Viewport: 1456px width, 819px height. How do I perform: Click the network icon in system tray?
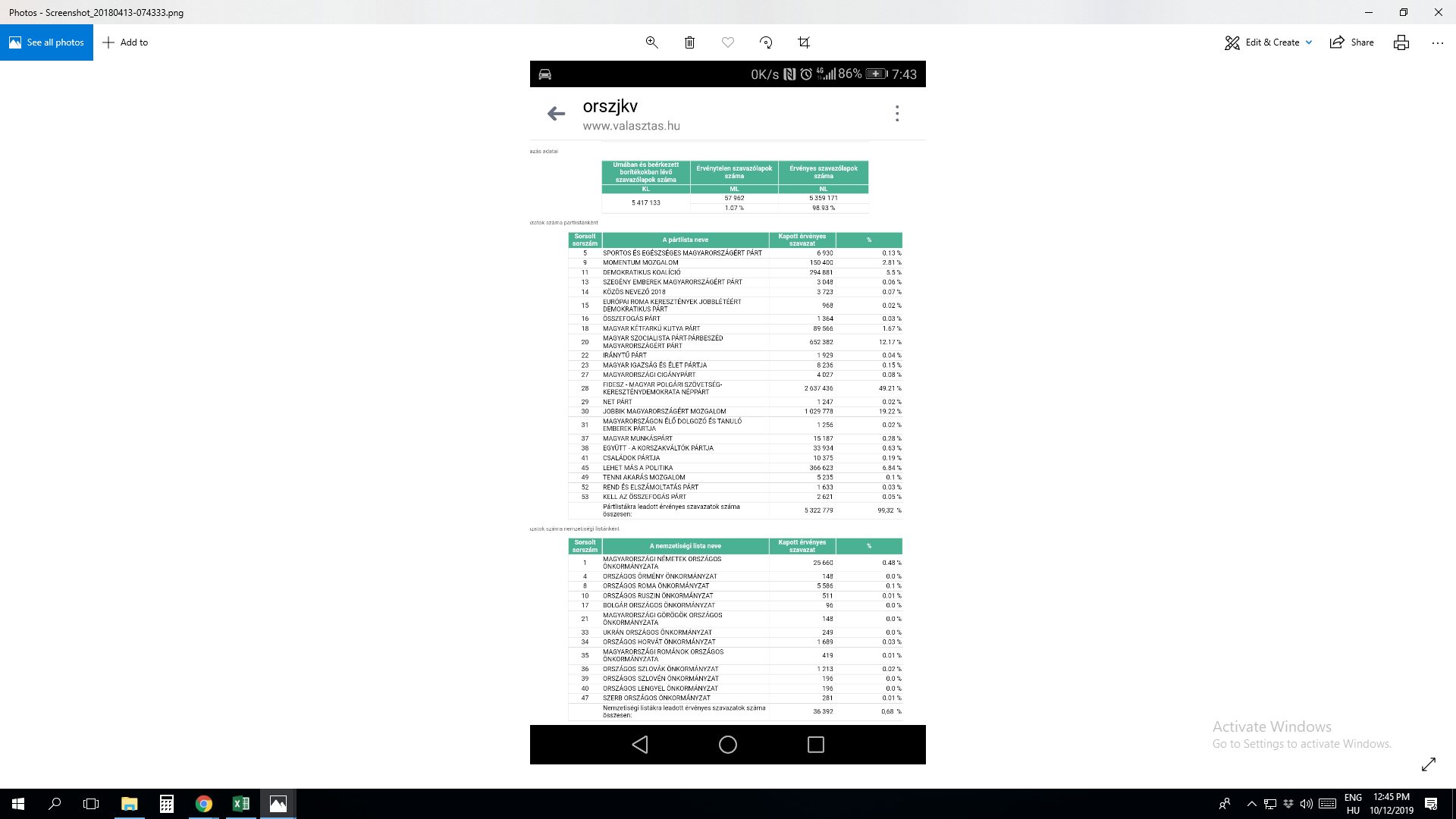coord(1270,804)
